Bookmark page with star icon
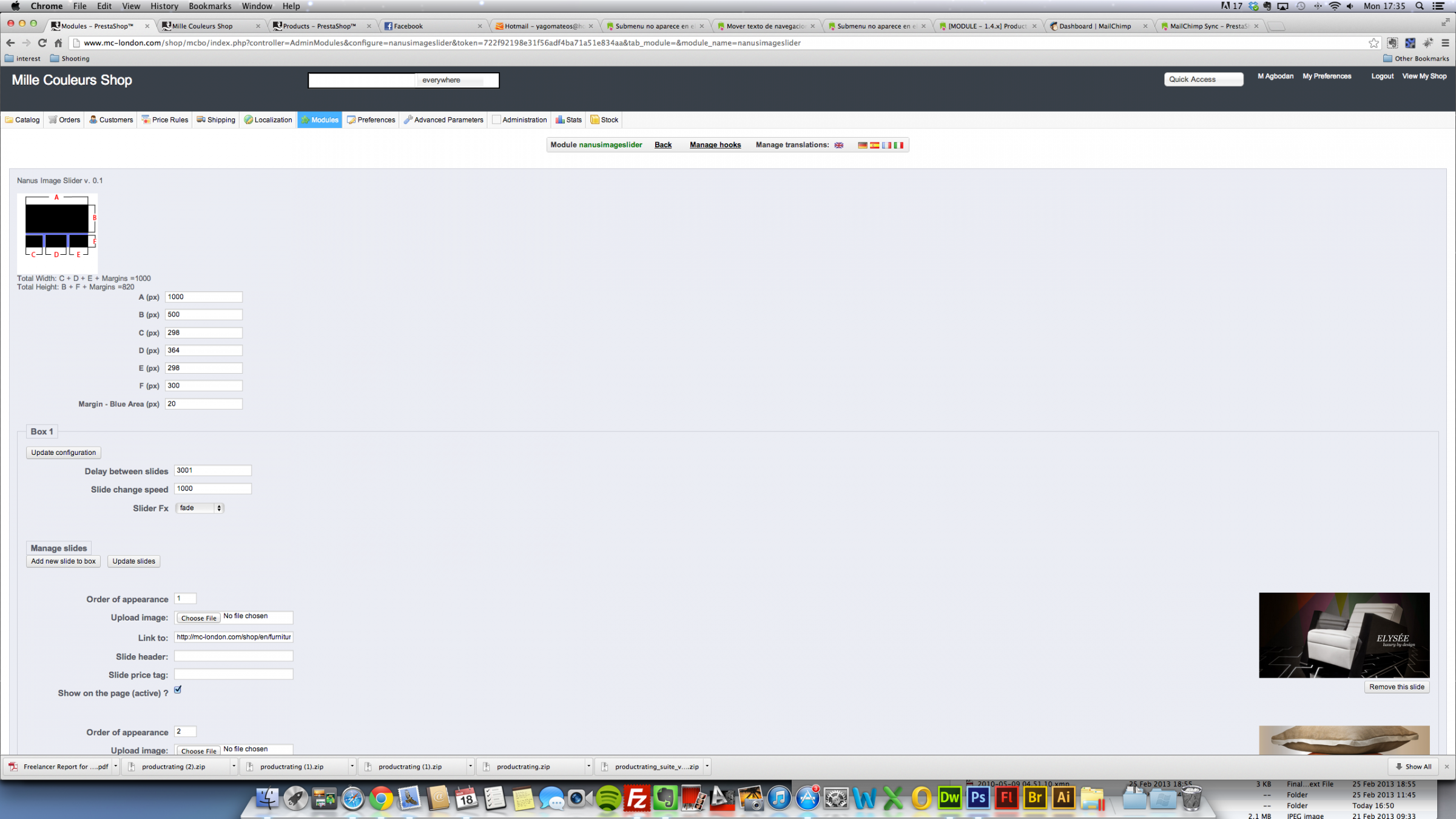Screen dimensions: 1456x819 1373,42
